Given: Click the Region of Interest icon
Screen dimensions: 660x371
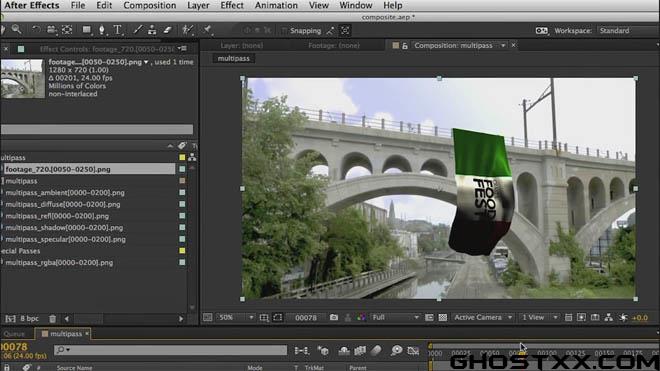Looking at the screenshot, I should pos(429,318).
